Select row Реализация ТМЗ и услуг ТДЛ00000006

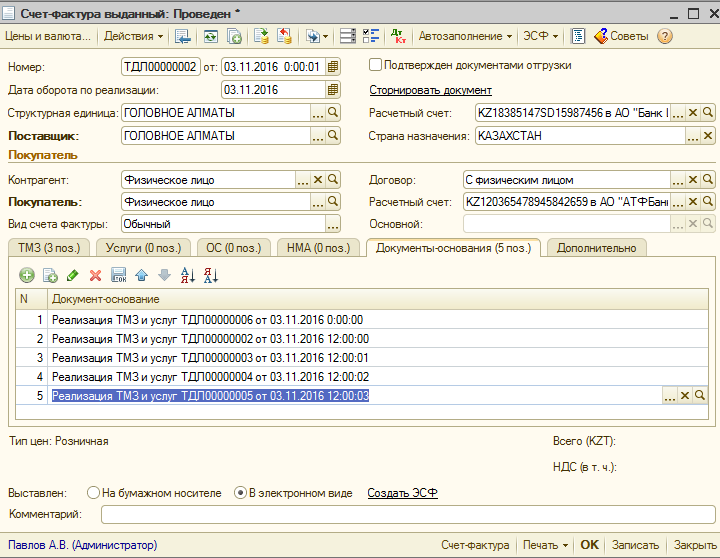tap(362, 320)
